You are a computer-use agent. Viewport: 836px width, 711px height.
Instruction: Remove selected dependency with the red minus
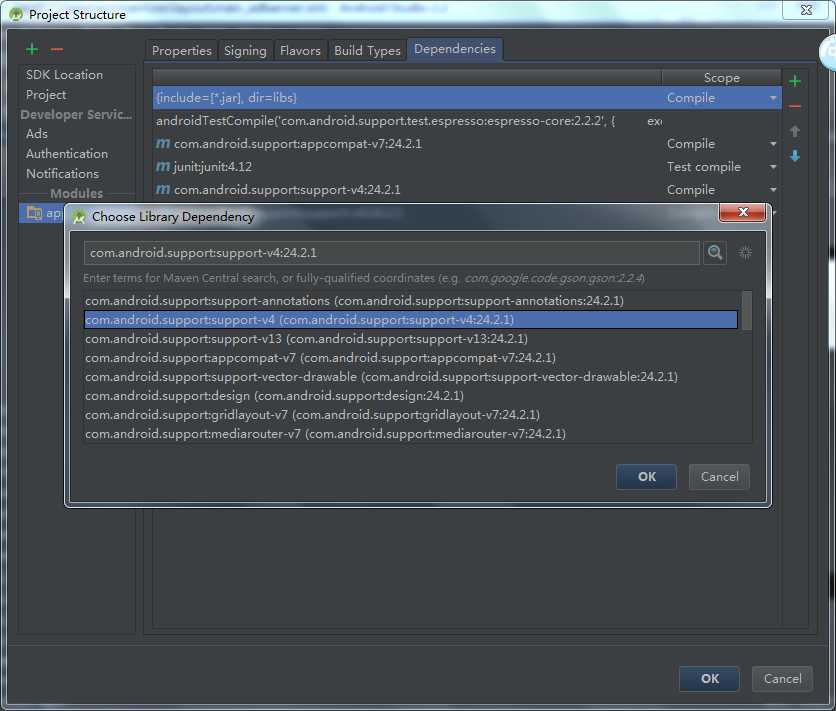pos(795,106)
